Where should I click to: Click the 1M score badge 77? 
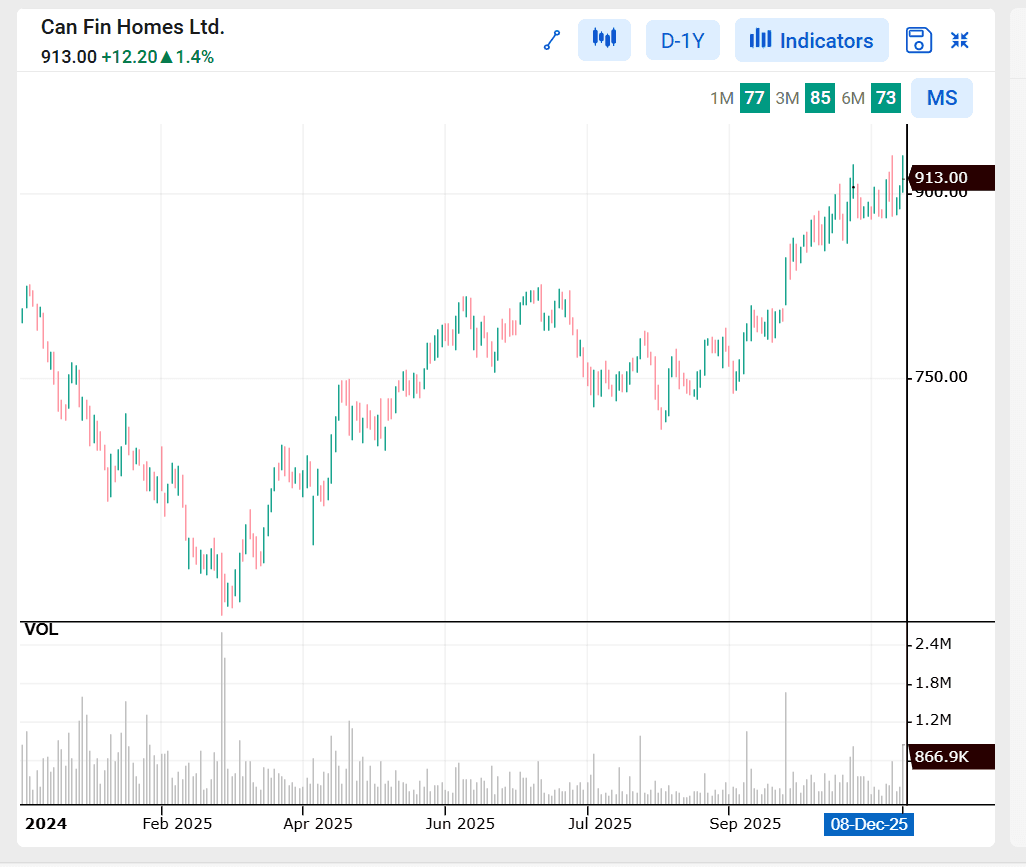point(754,98)
